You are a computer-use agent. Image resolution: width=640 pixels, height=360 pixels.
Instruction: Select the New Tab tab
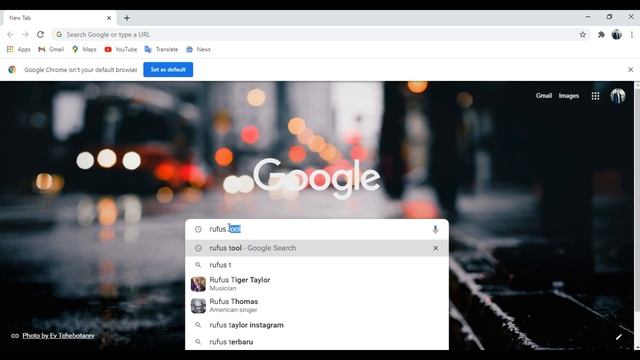(x=60, y=18)
